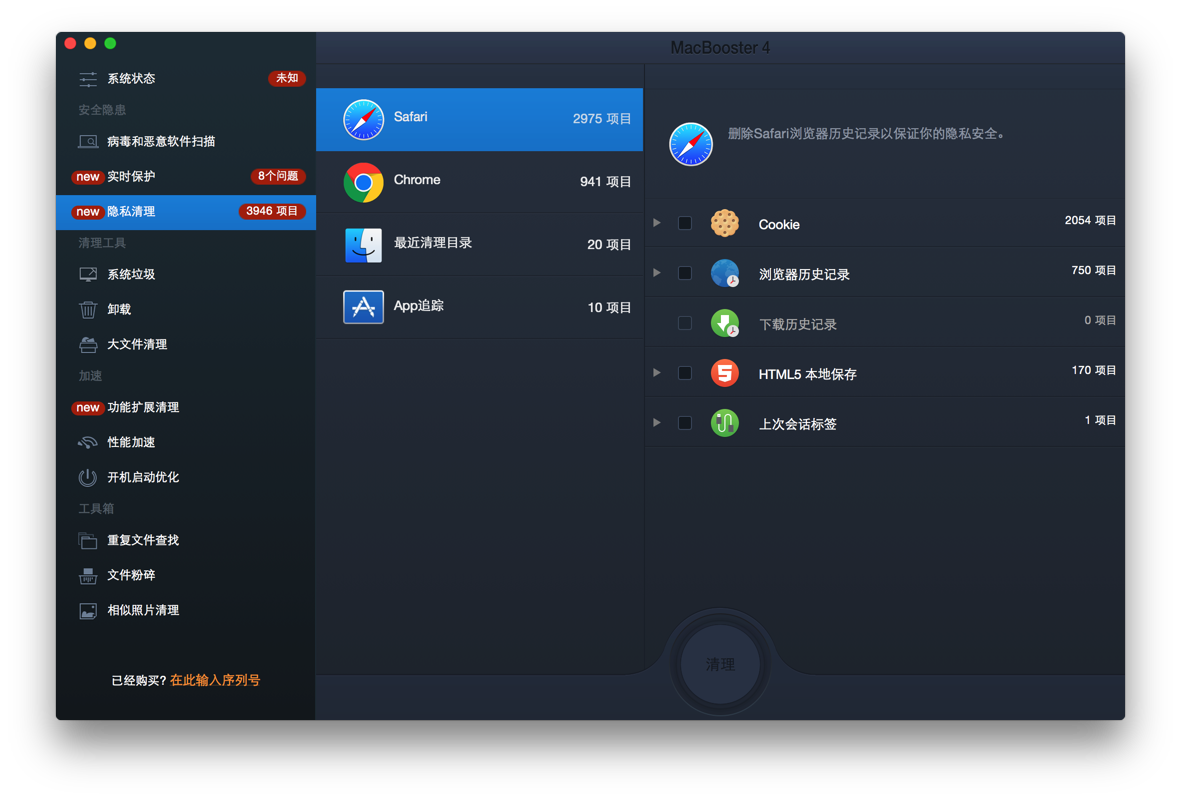
Task: Click the 750 项目 history count
Action: click(x=1094, y=270)
